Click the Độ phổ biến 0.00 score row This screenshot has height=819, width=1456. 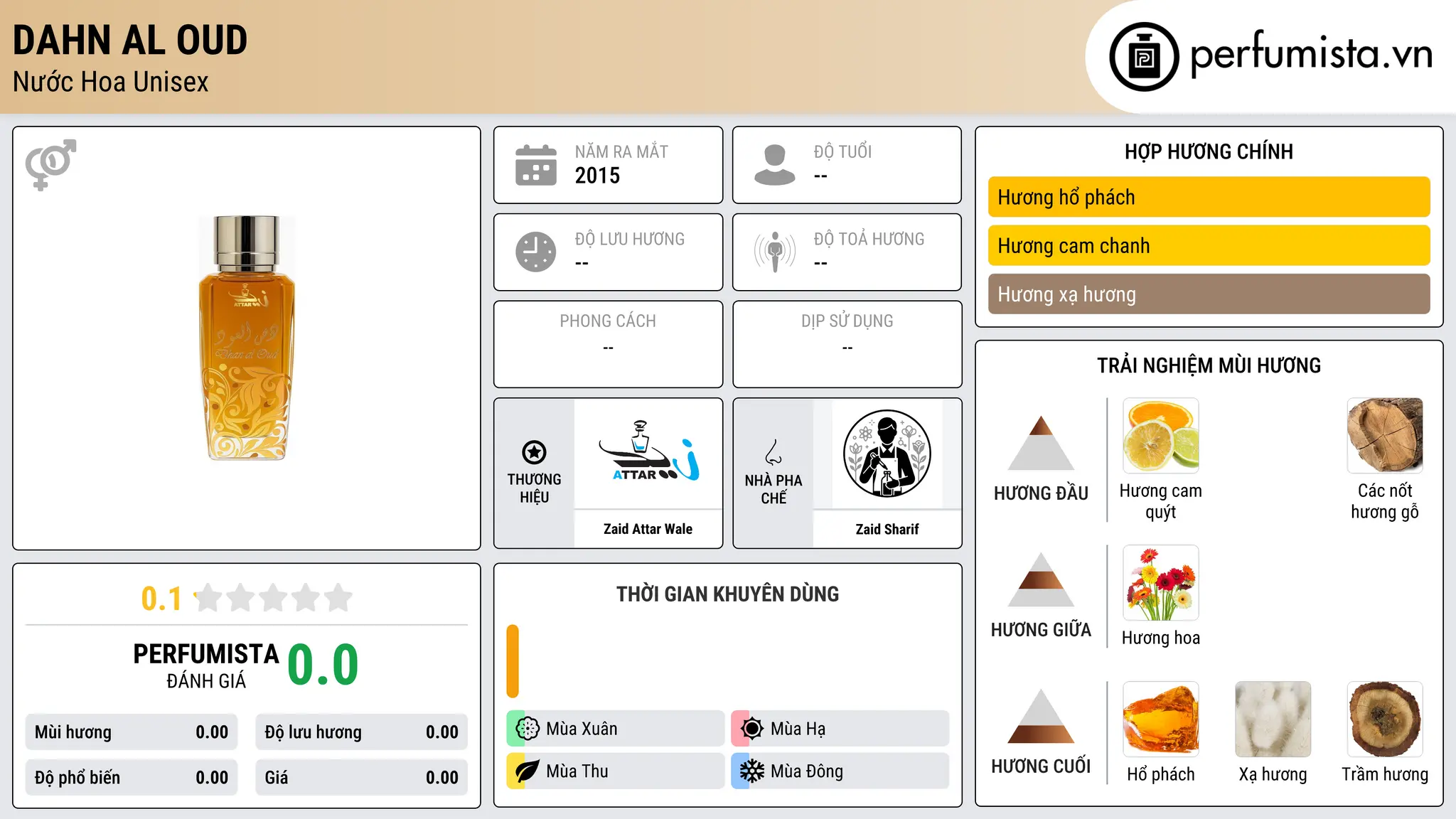(132, 777)
